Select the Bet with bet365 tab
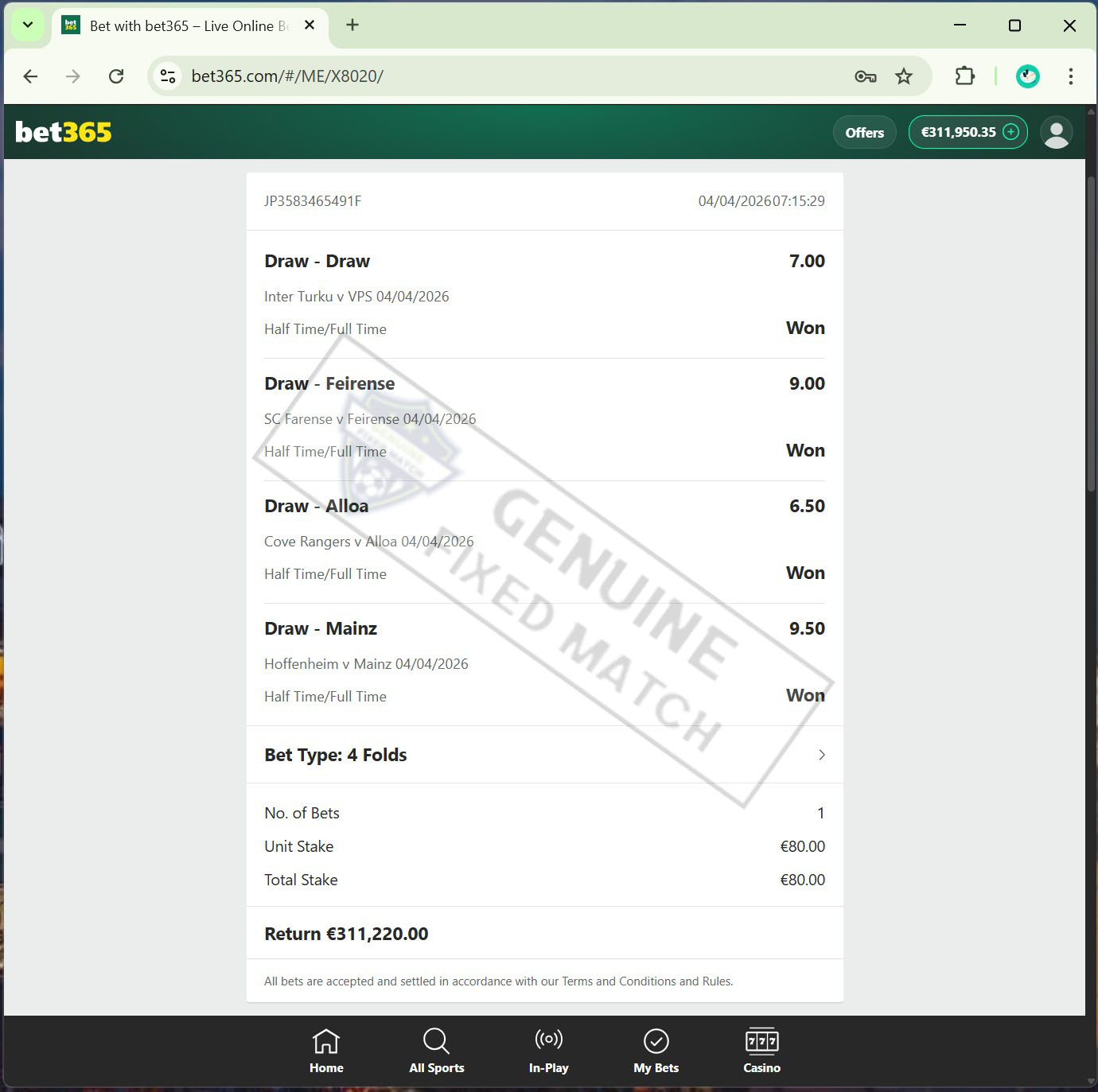The width and height of the screenshot is (1098, 1092). (183, 25)
